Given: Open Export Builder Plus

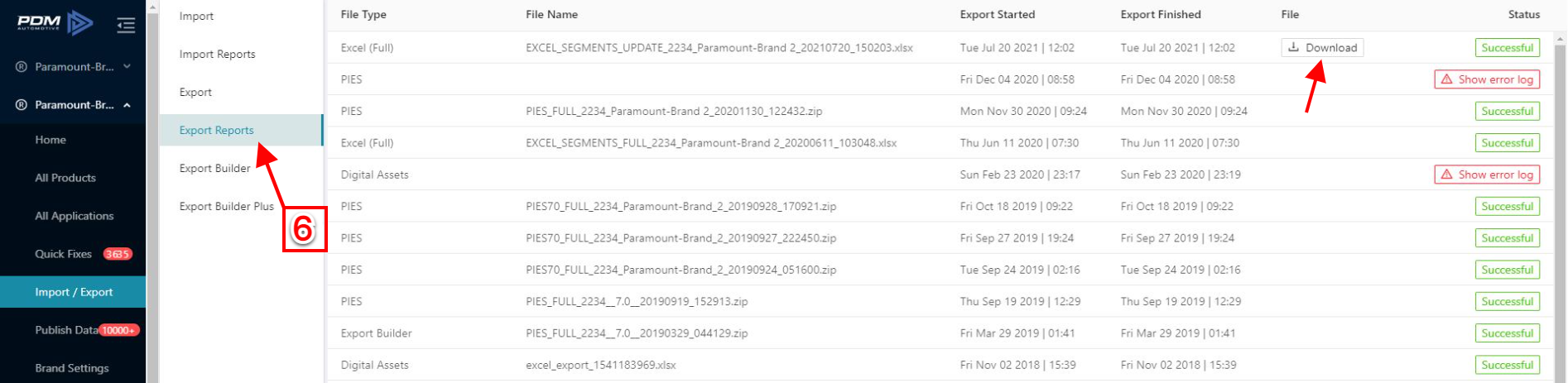Looking at the screenshot, I should point(226,206).
